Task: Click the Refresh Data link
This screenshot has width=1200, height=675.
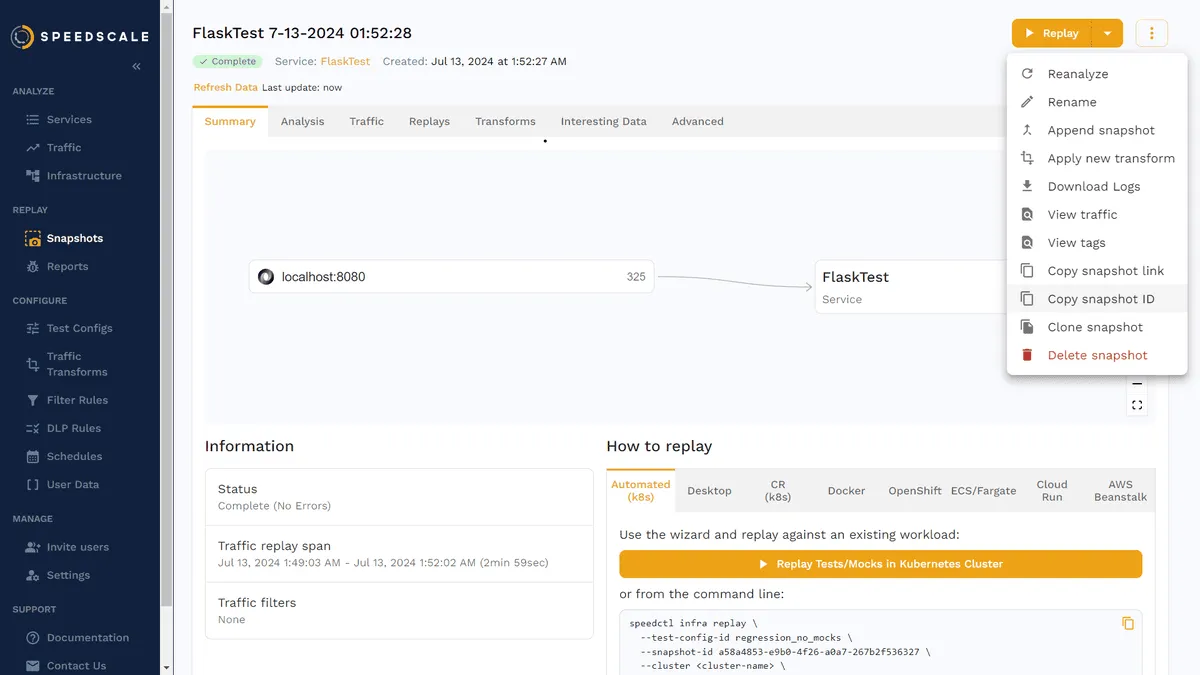Action: pyautogui.click(x=224, y=87)
